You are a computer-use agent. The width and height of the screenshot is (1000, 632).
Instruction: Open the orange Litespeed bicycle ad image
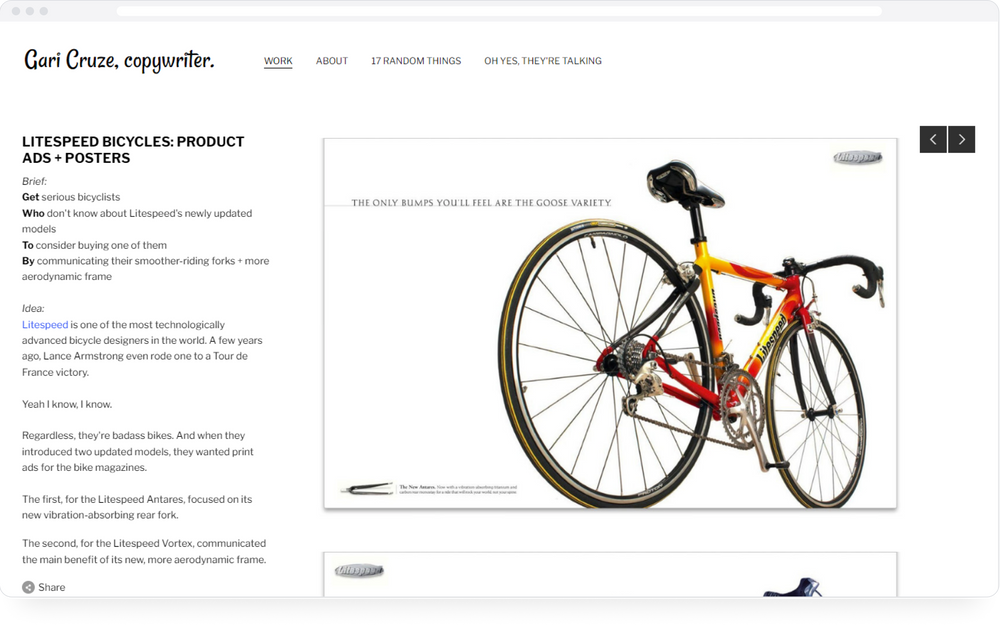click(610, 323)
